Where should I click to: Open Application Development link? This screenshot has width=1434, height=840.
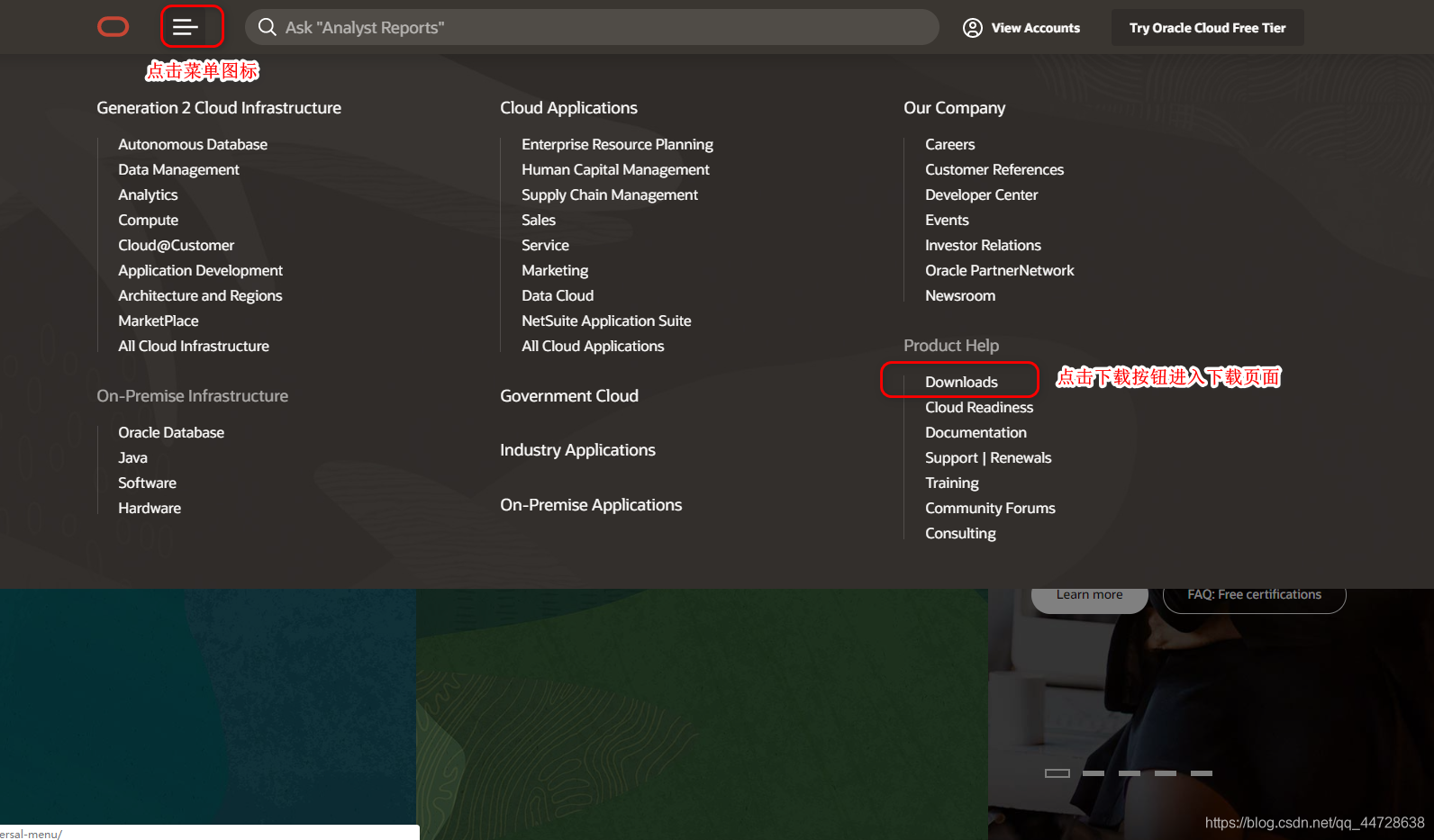pyautogui.click(x=200, y=270)
